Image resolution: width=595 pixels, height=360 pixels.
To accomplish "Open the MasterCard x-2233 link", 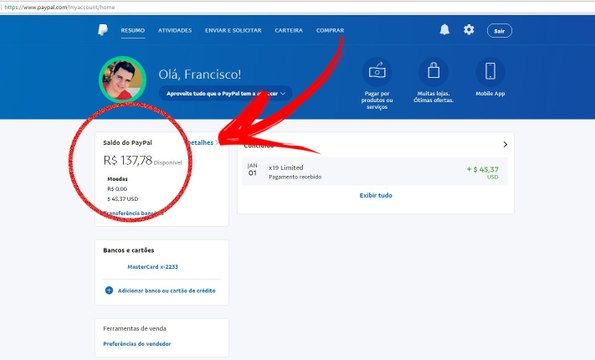I will click(153, 267).
